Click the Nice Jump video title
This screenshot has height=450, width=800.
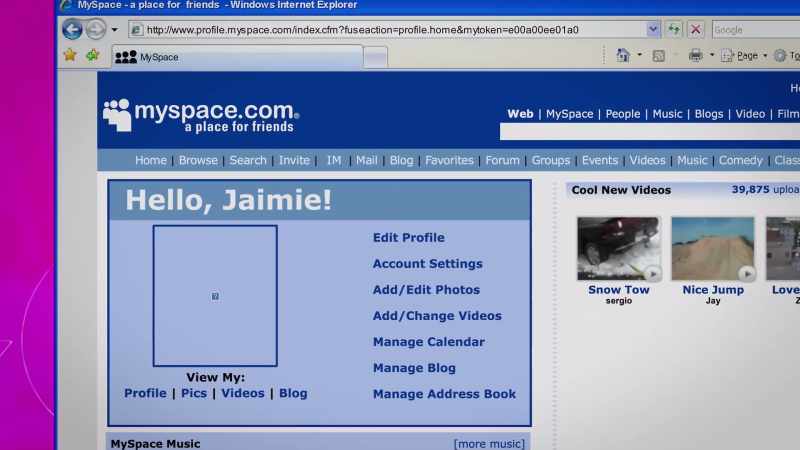point(713,290)
